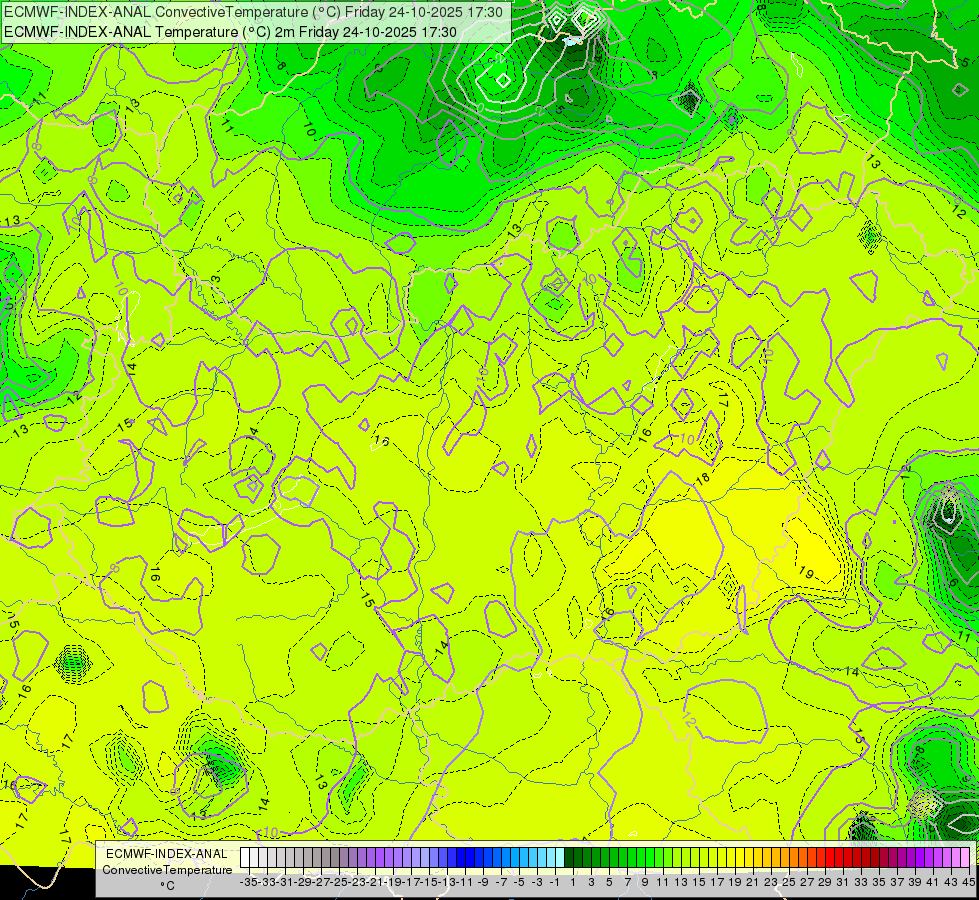Click the '-5' tick label in legend
Image resolution: width=979 pixels, height=900 pixels.
click(519, 882)
